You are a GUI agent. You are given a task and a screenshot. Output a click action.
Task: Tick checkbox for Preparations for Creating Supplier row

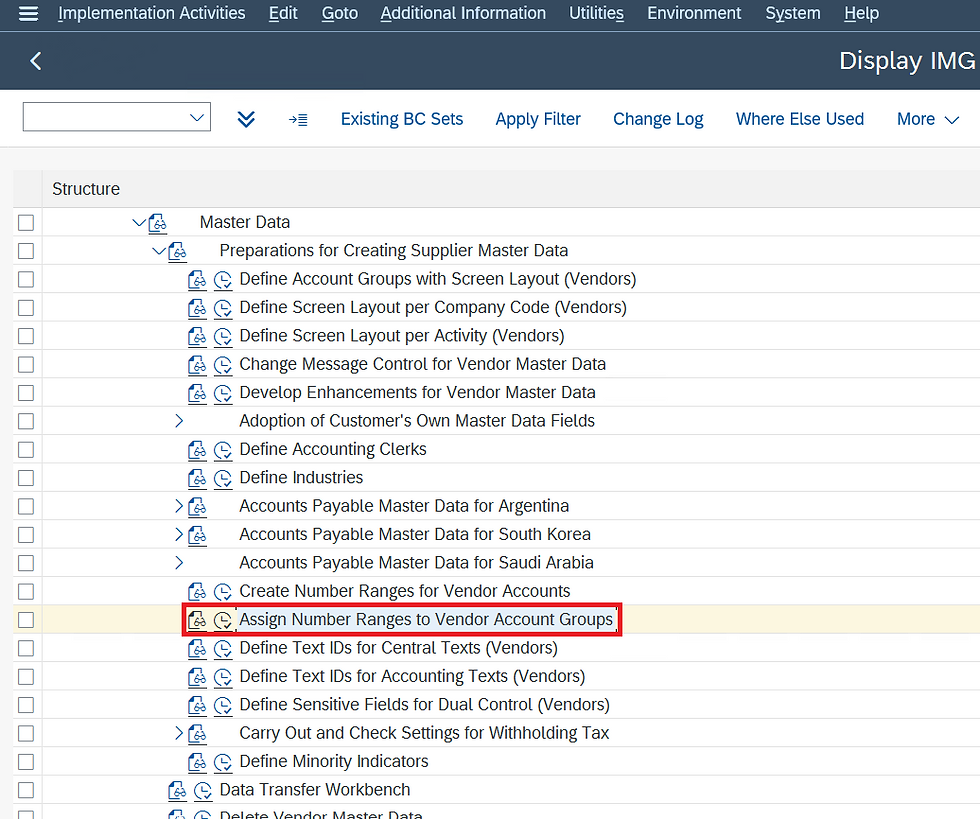[26, 251]
